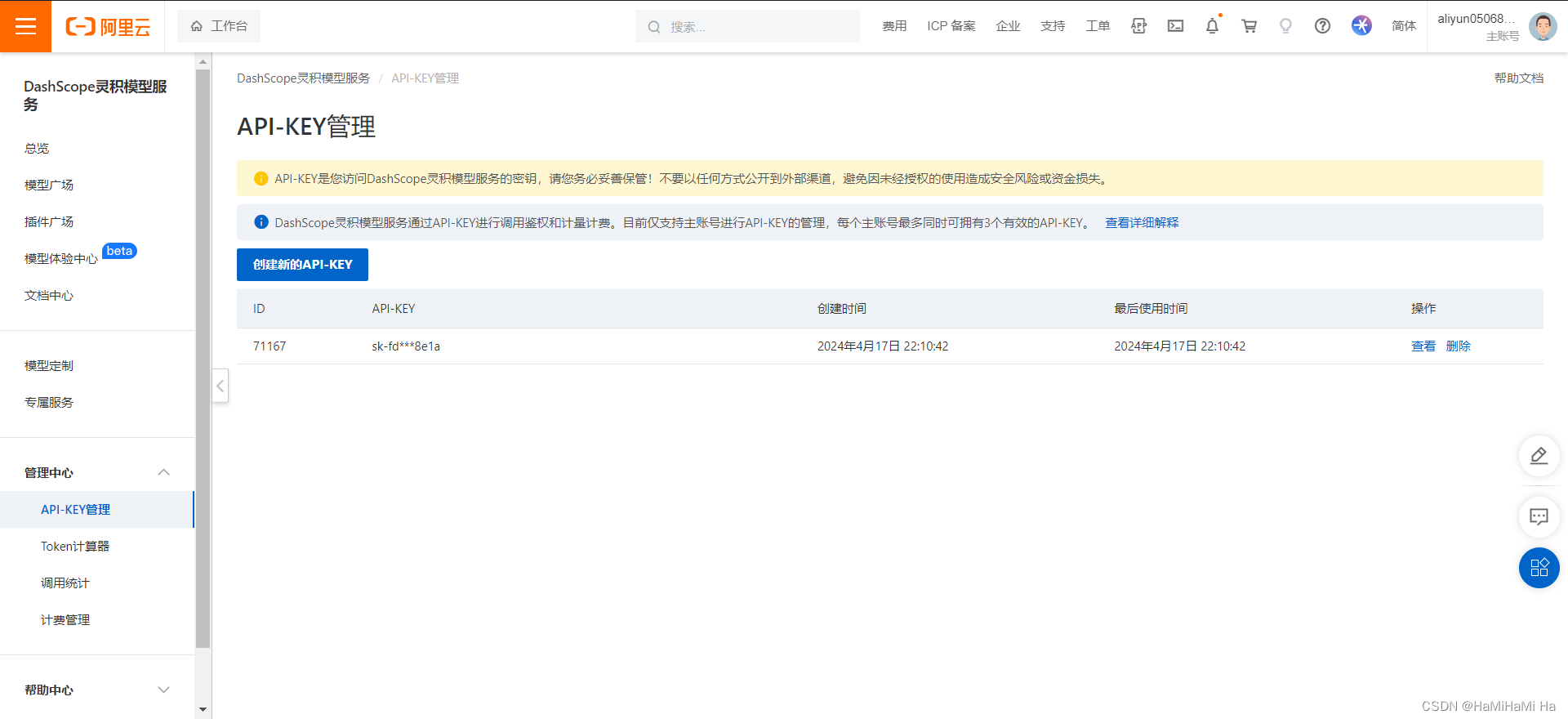Open 调用统计 page
The width and height of the screenshot is (1568, 719).
65,583
